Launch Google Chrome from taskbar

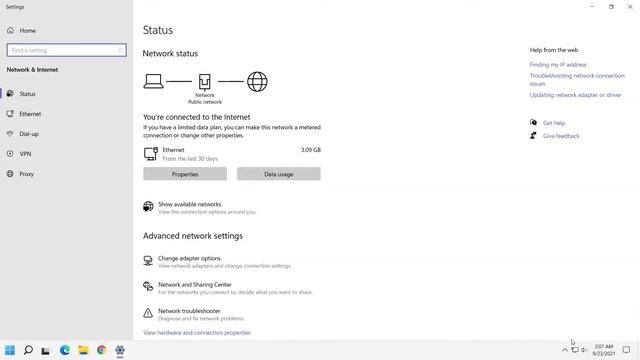pos(102,350)
